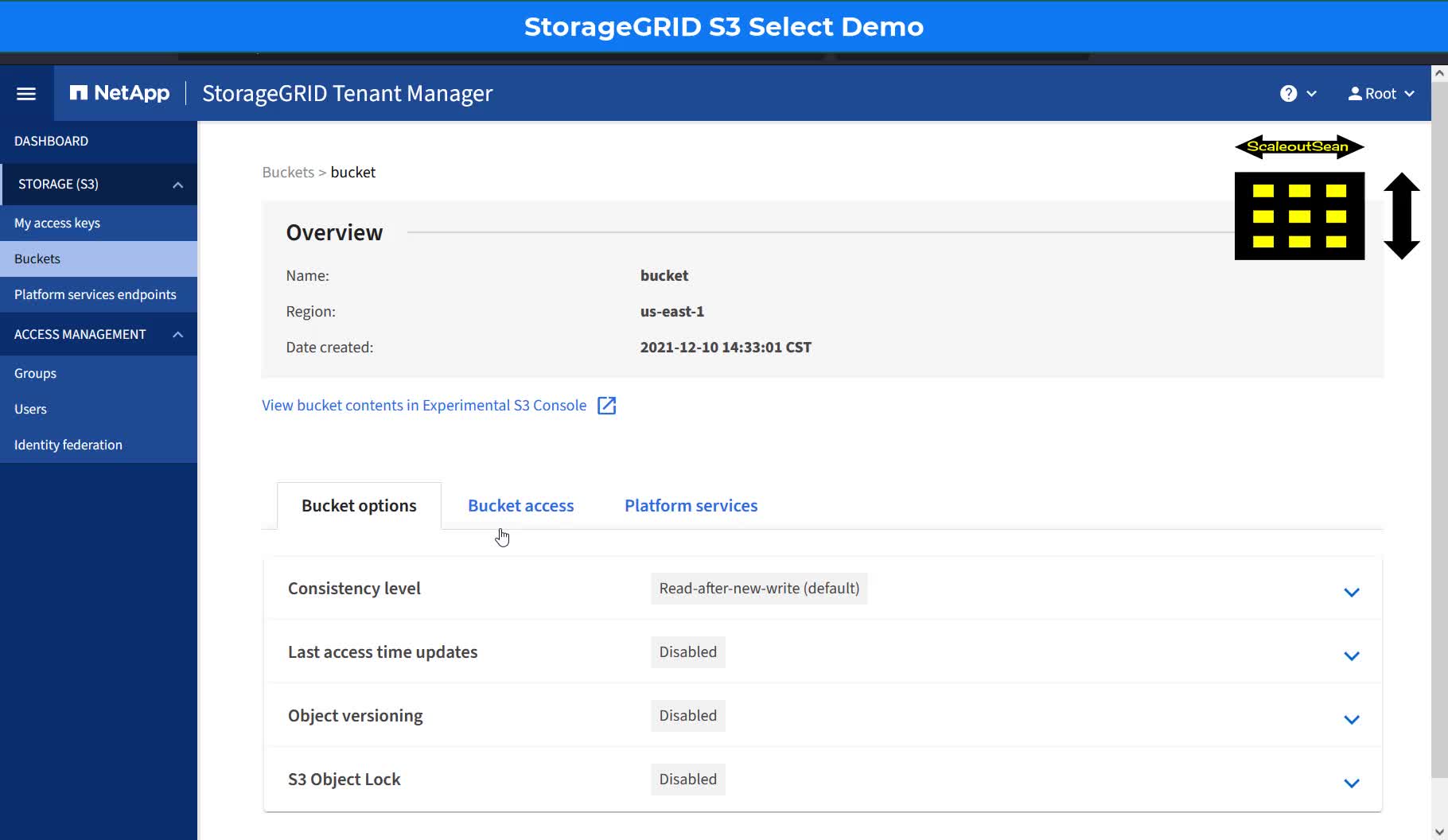Open the Users page

point(99,409)
